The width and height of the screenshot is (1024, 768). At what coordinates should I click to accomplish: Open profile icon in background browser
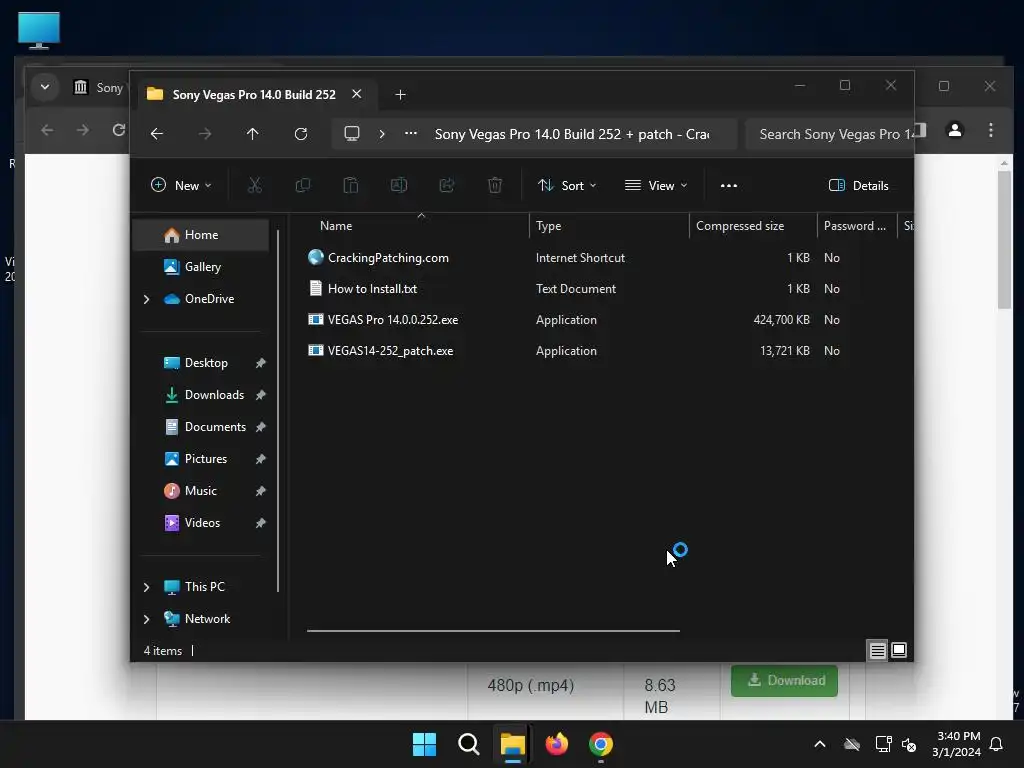(955, 130)
